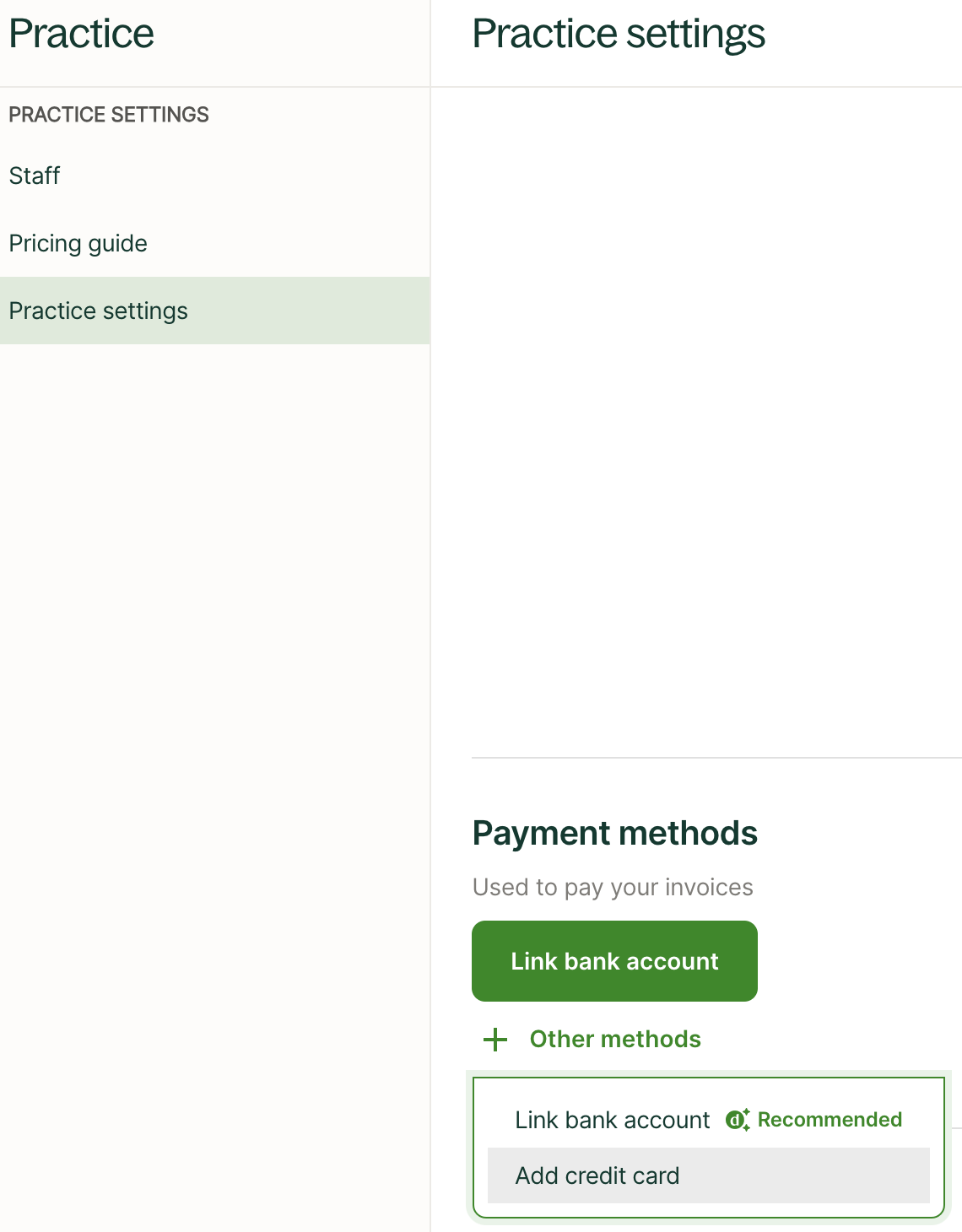This screenshot has height=1232, width=962.
Task: Click the Practice settings page heading
Action: point(619,34)
